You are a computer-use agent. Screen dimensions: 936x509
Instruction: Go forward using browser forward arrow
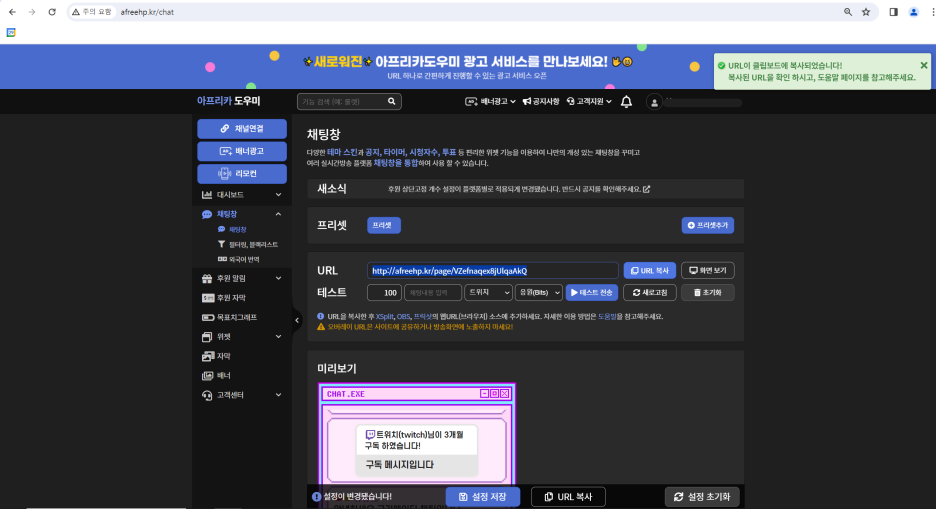point(32,12)
